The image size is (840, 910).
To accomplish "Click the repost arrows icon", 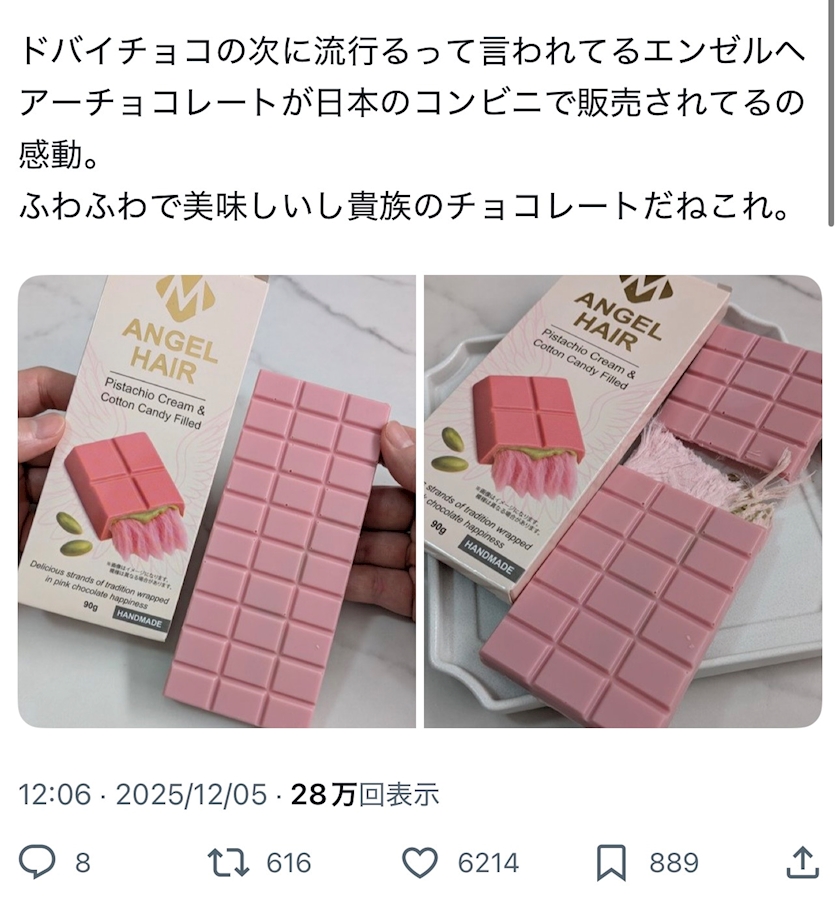I will point(229,862).
